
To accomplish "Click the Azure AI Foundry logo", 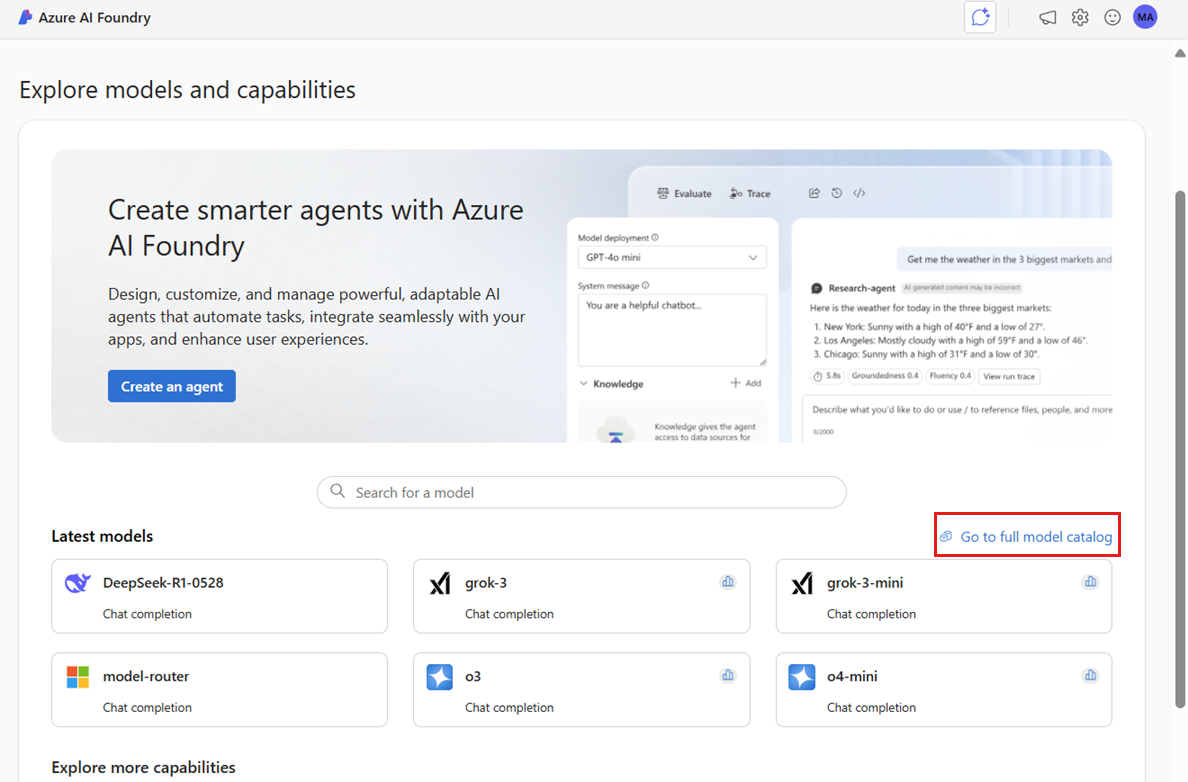I will pyautogui.click(x=26, y=17).
